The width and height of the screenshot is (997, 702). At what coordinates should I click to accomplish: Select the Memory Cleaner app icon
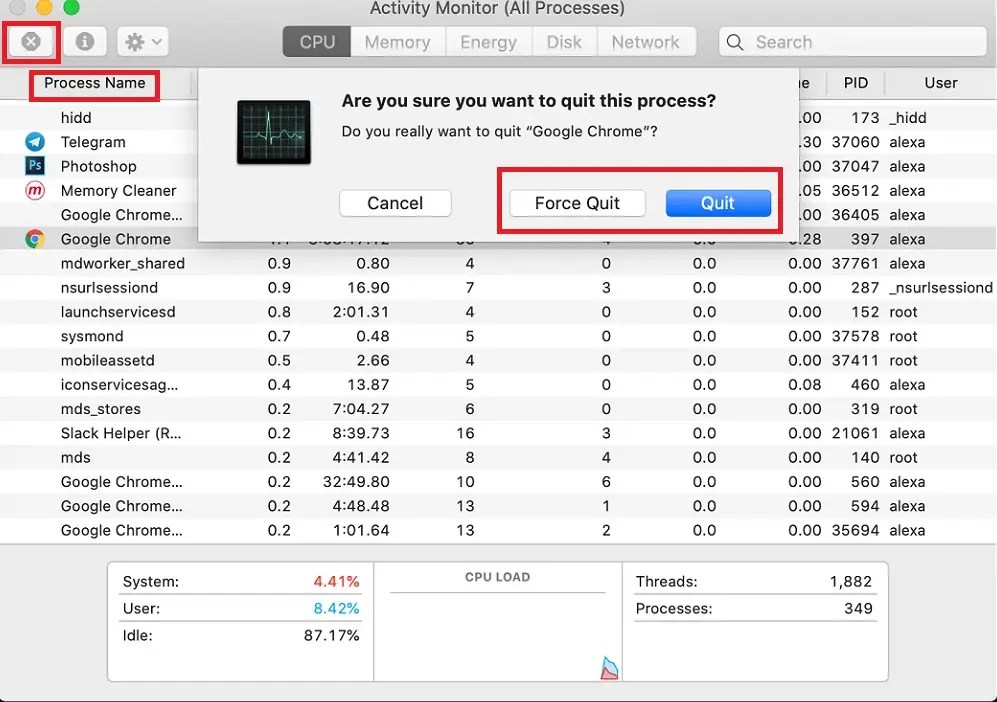point(35,190)
